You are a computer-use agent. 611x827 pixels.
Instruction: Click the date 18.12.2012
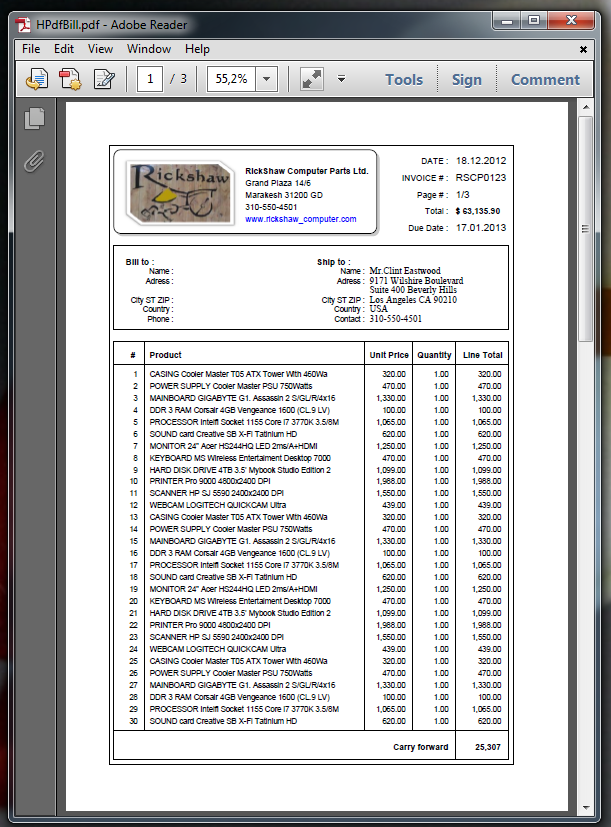pyautogui.click(x=481, y=161)
